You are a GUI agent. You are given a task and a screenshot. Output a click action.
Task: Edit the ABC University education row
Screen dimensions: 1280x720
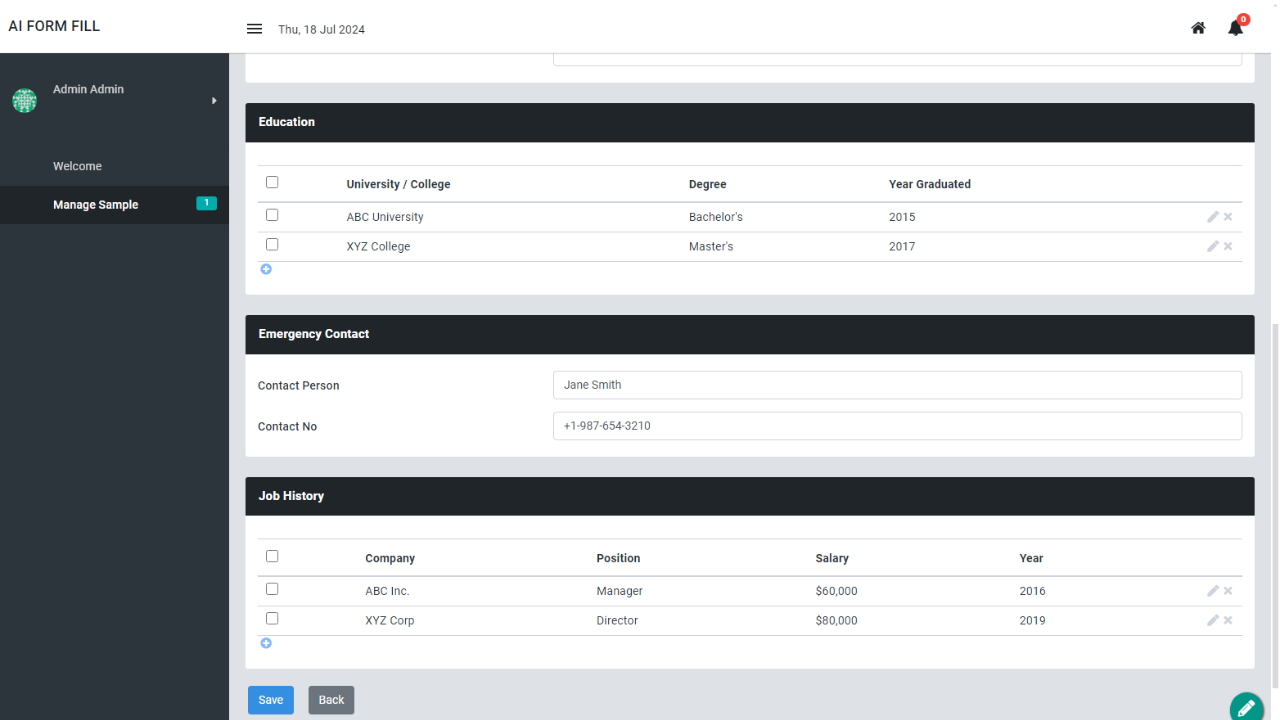coord(1213,217)
